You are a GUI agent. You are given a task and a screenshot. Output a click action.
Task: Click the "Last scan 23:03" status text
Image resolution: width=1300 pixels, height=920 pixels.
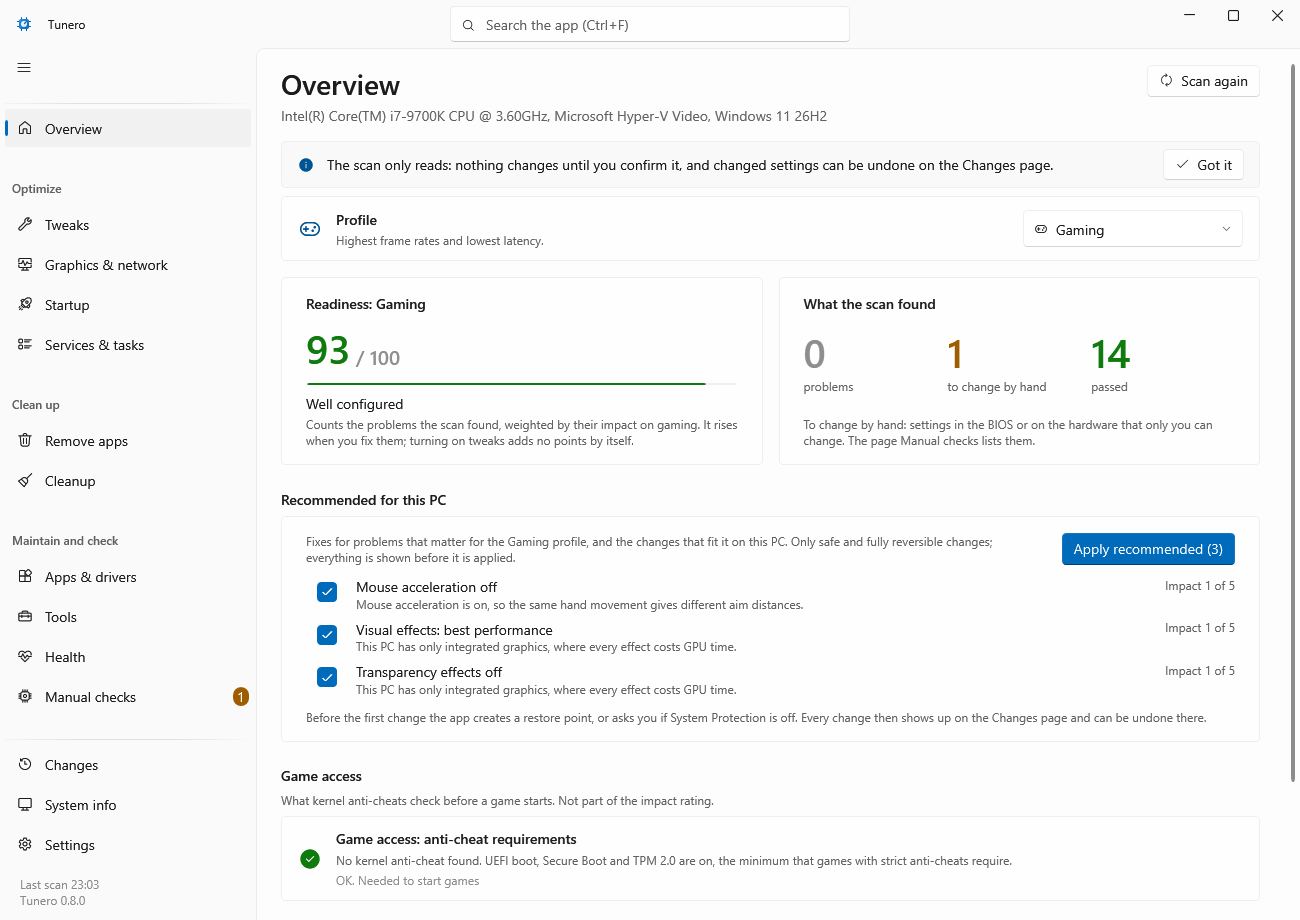click(x=59, y=885)
